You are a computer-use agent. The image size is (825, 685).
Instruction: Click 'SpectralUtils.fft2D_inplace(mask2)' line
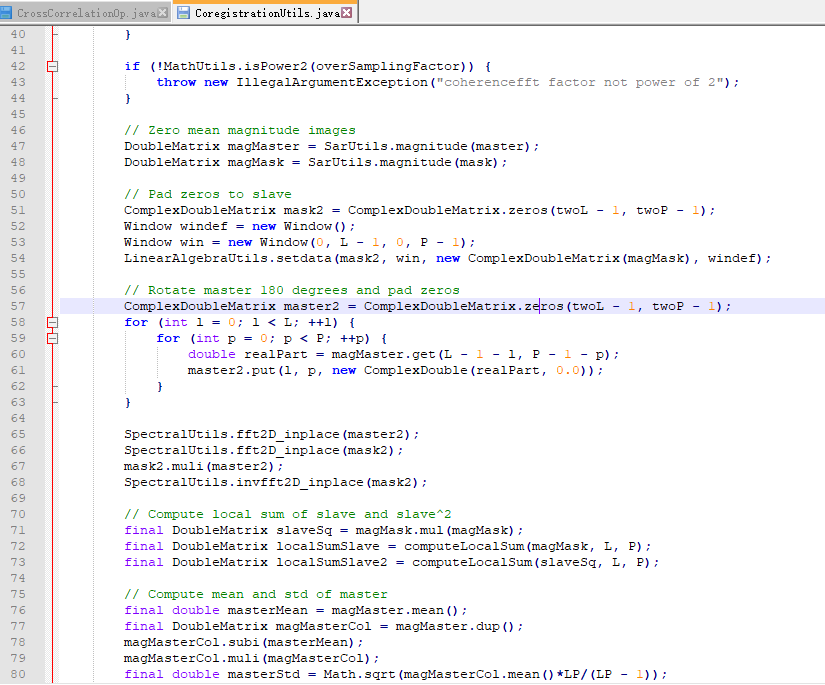[264, 450]
